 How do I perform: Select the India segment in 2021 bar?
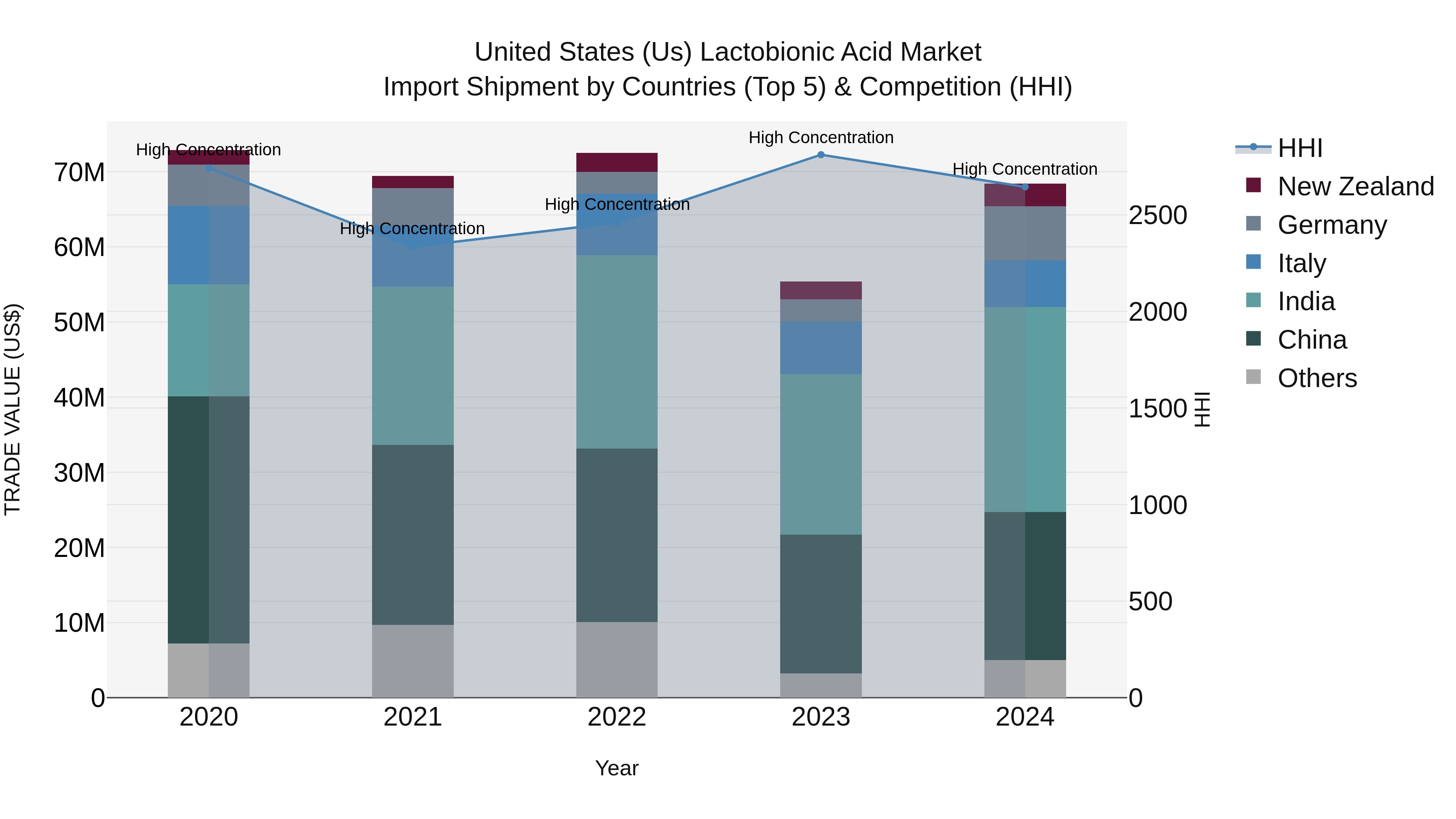pyautogui.click(x=413, y=366)
